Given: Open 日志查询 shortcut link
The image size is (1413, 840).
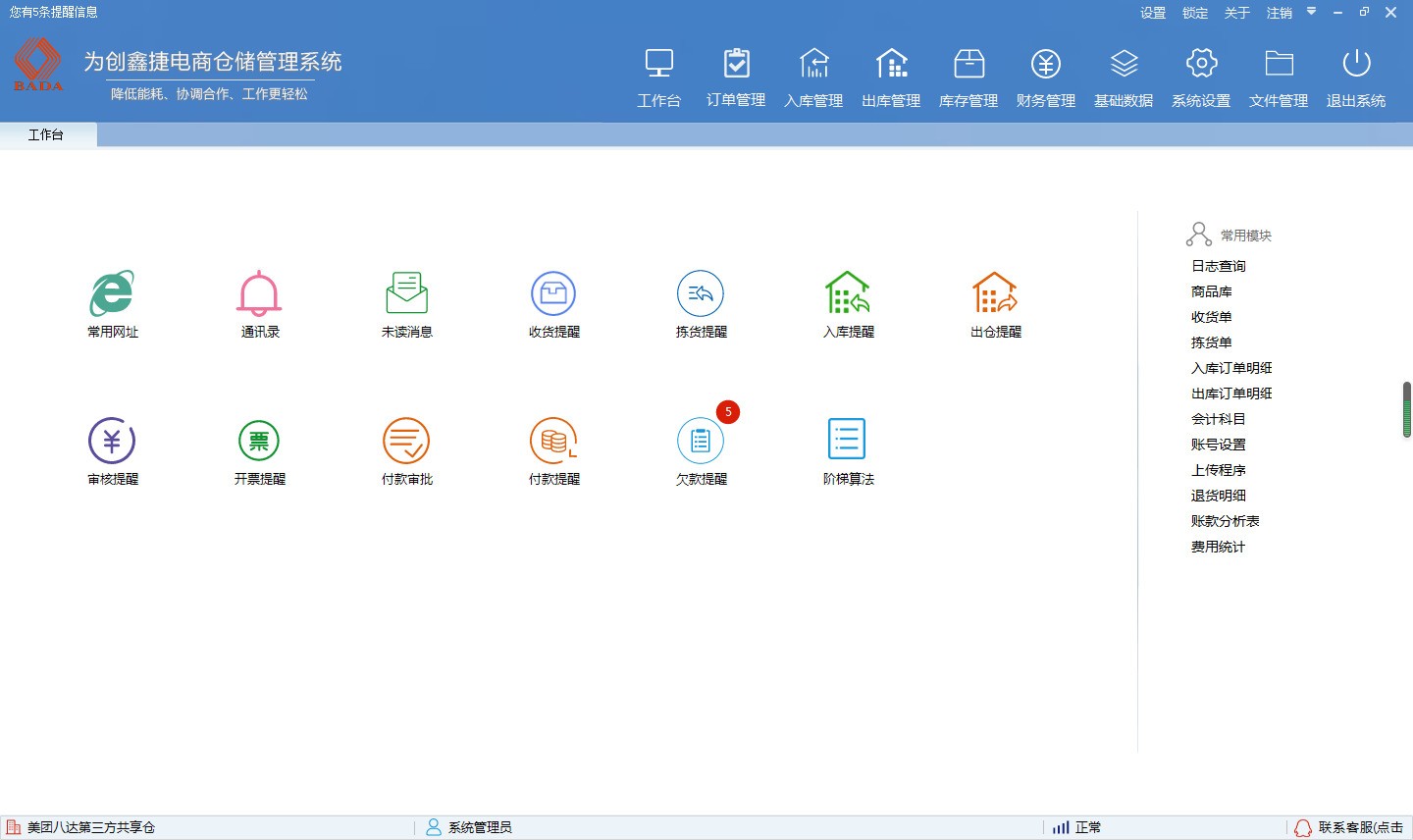Looking at the screenshot, I should tap(1219, 266).
